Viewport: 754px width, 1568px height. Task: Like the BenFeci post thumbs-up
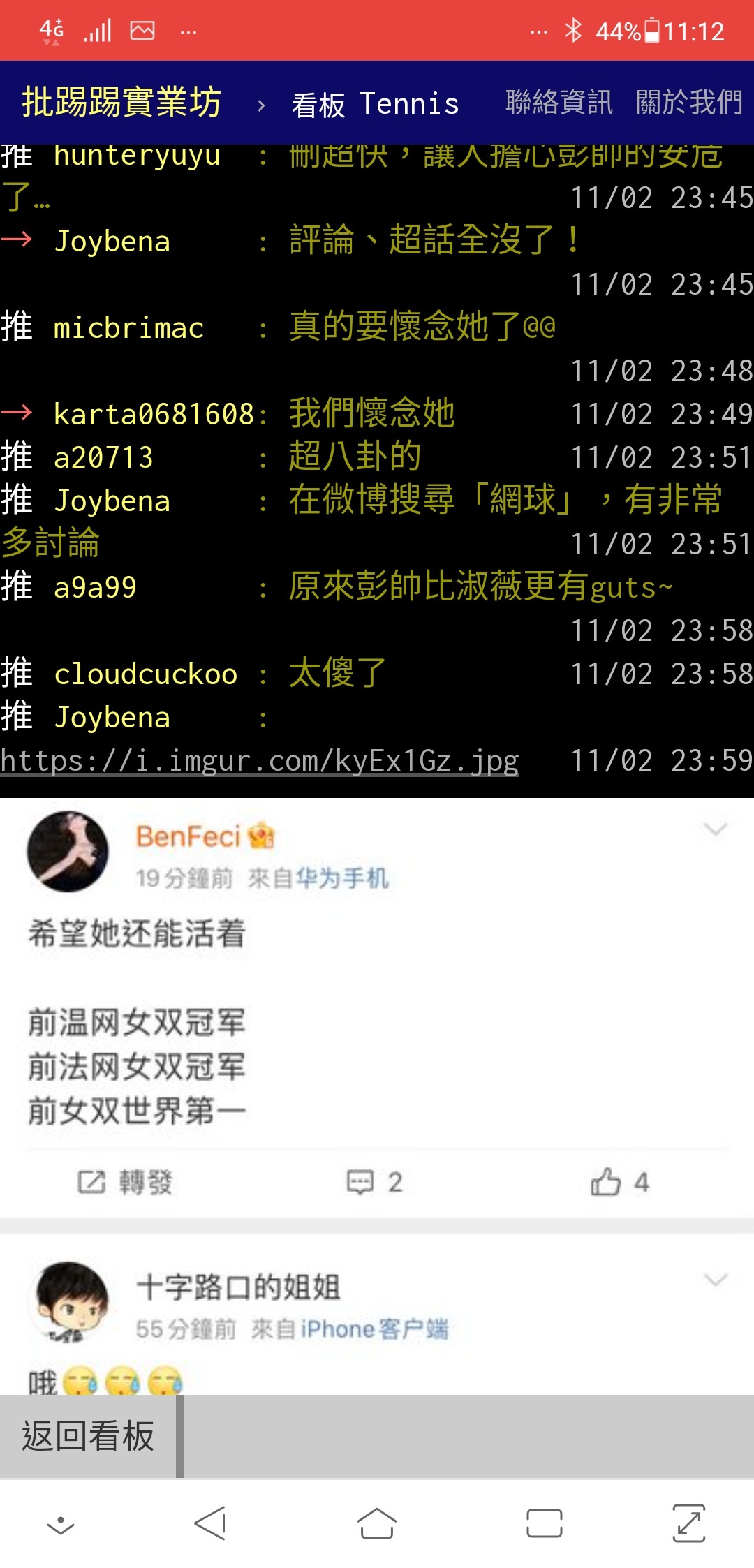(x=605, y=1181)
